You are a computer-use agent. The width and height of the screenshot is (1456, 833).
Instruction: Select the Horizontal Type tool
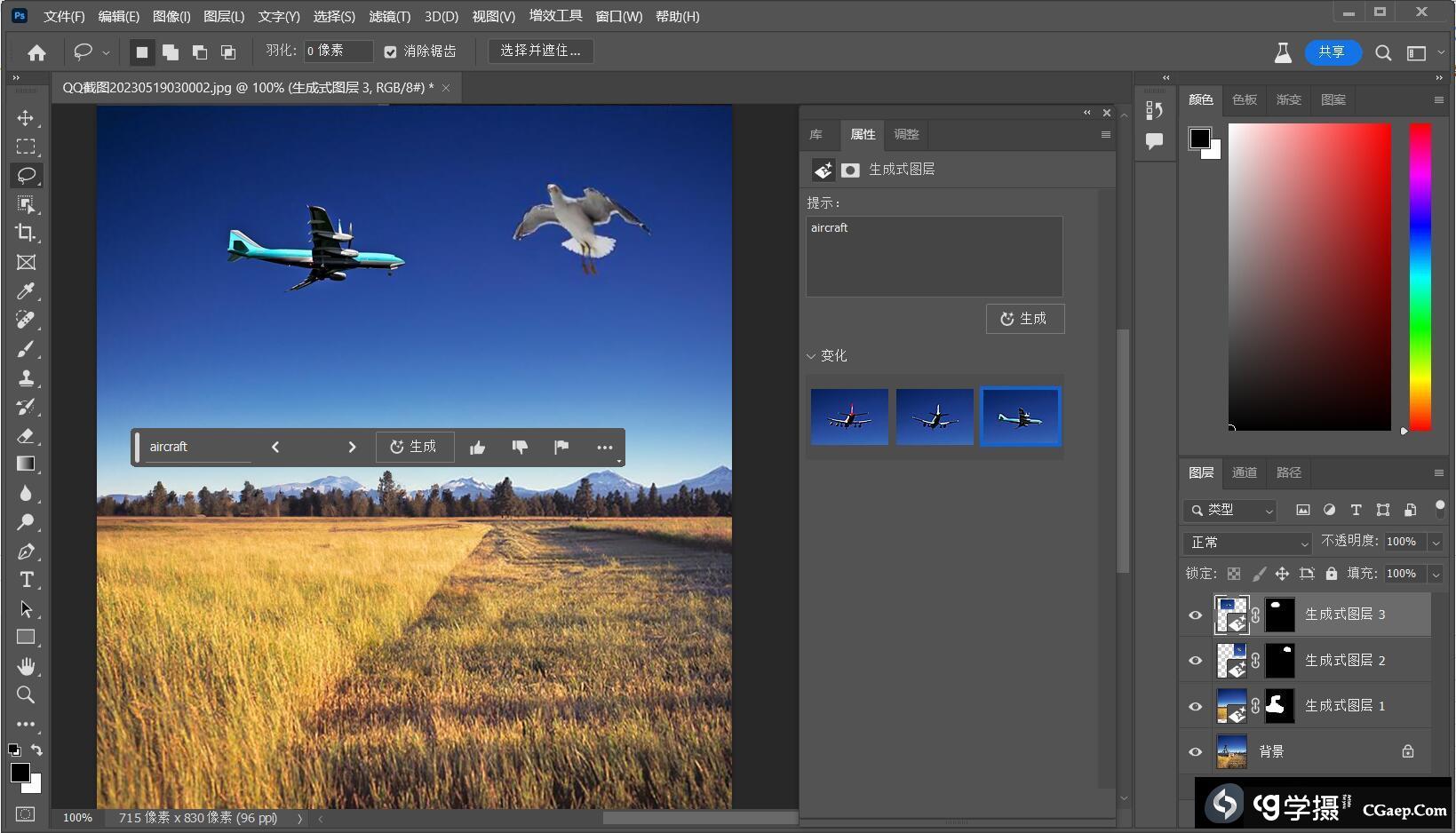click(x=26, y=580)
